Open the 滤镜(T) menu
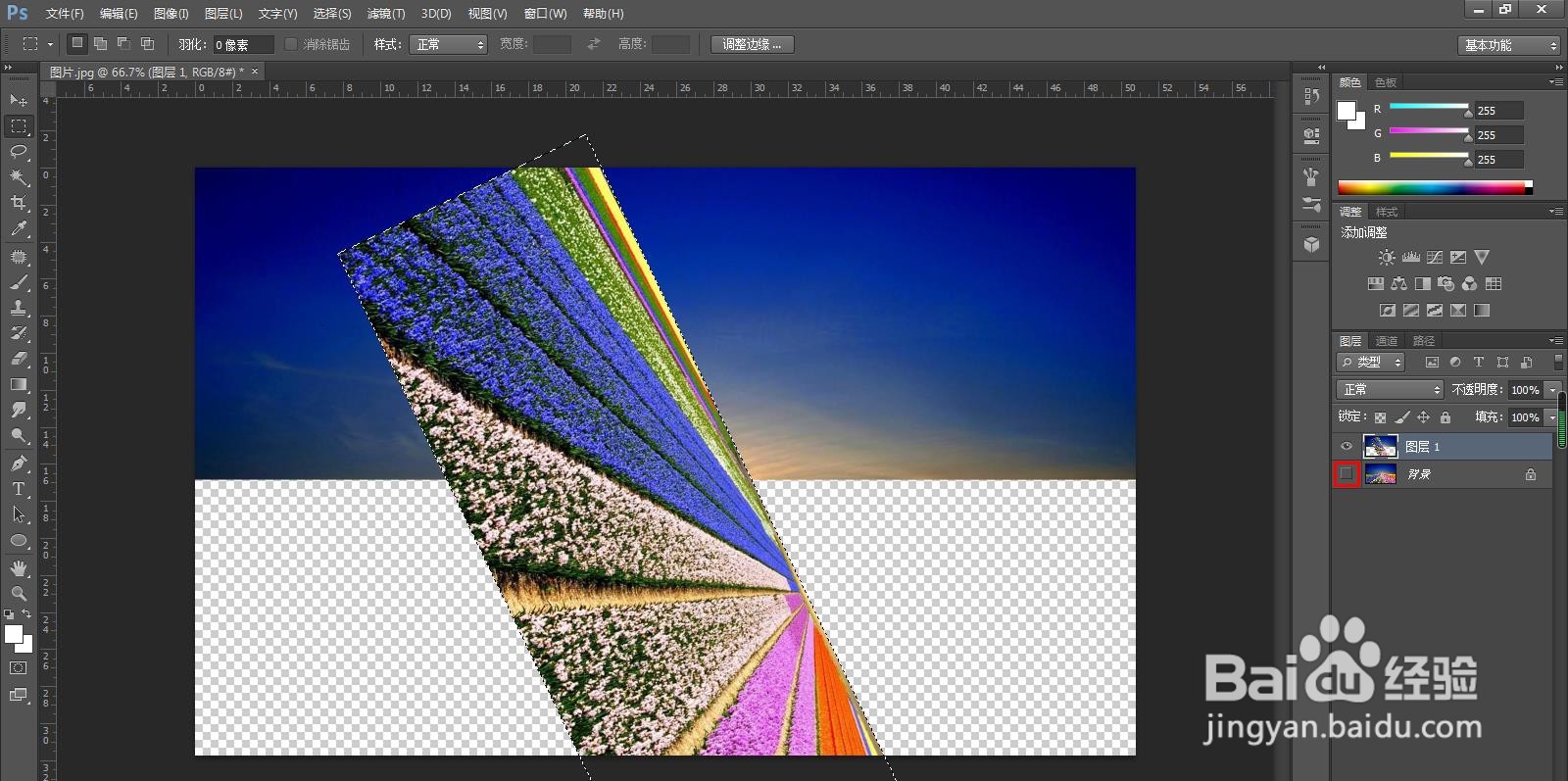 coord(386,14)
